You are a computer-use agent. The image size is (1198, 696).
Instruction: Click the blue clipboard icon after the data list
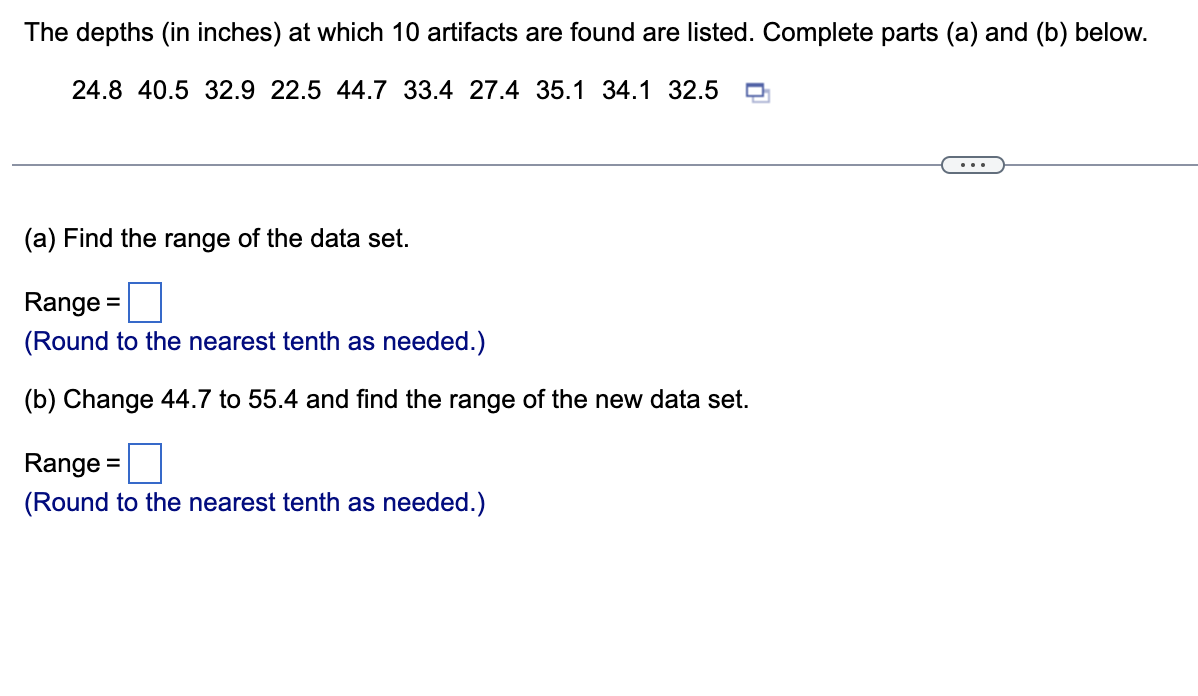(756, 92)
